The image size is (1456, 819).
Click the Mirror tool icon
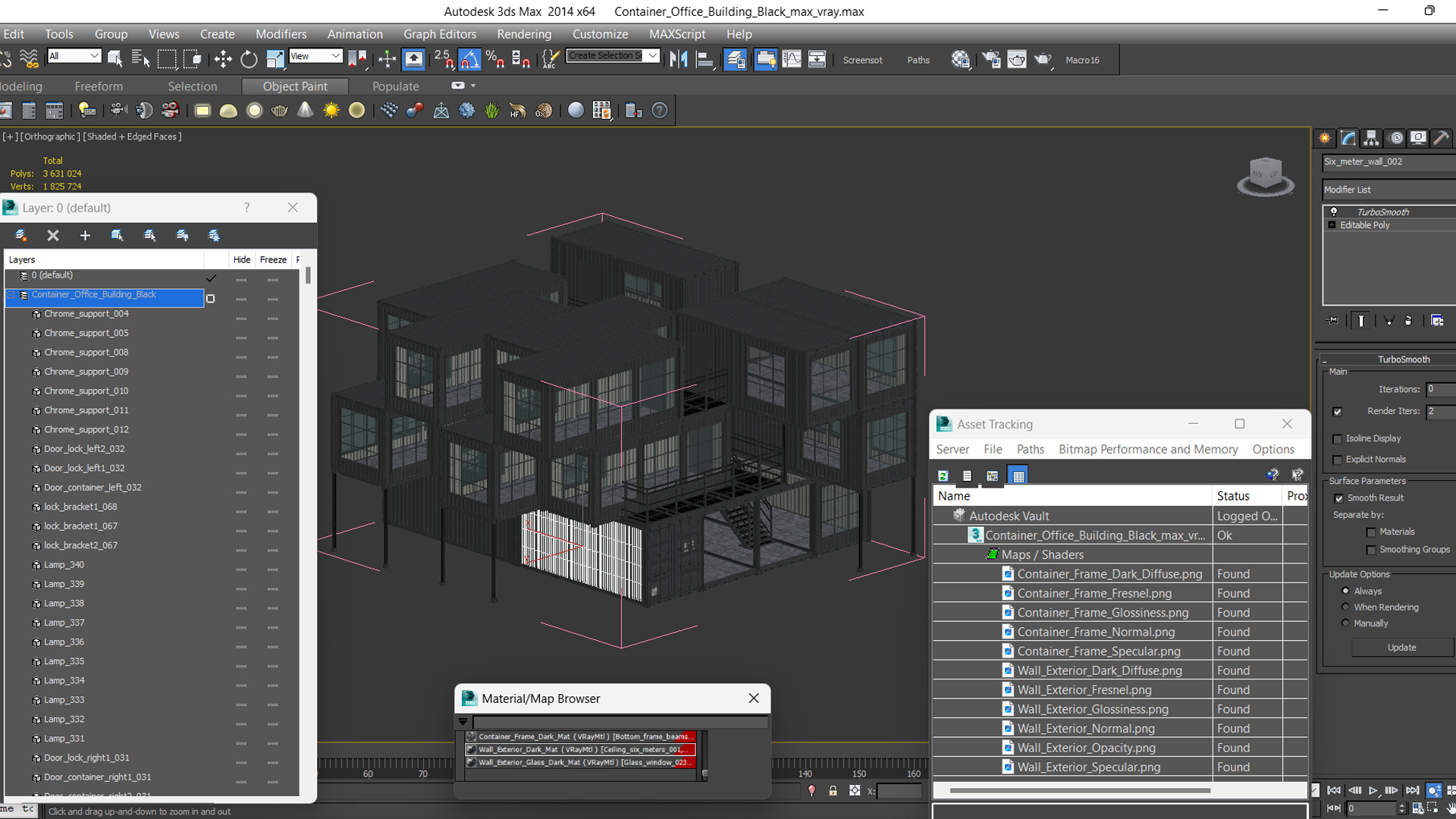679,59
